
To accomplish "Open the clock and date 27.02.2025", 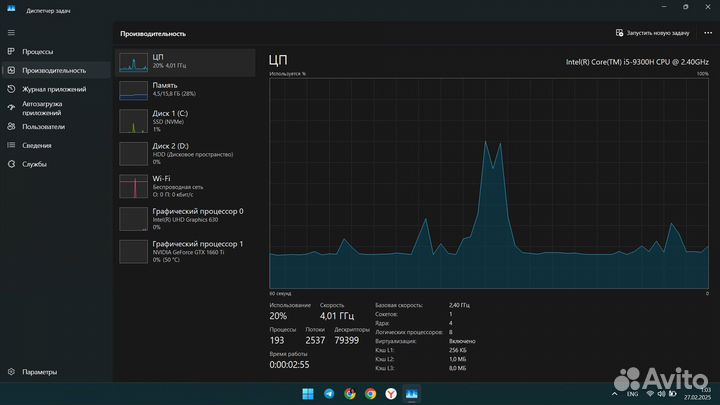I will click(x=698, y=394).
